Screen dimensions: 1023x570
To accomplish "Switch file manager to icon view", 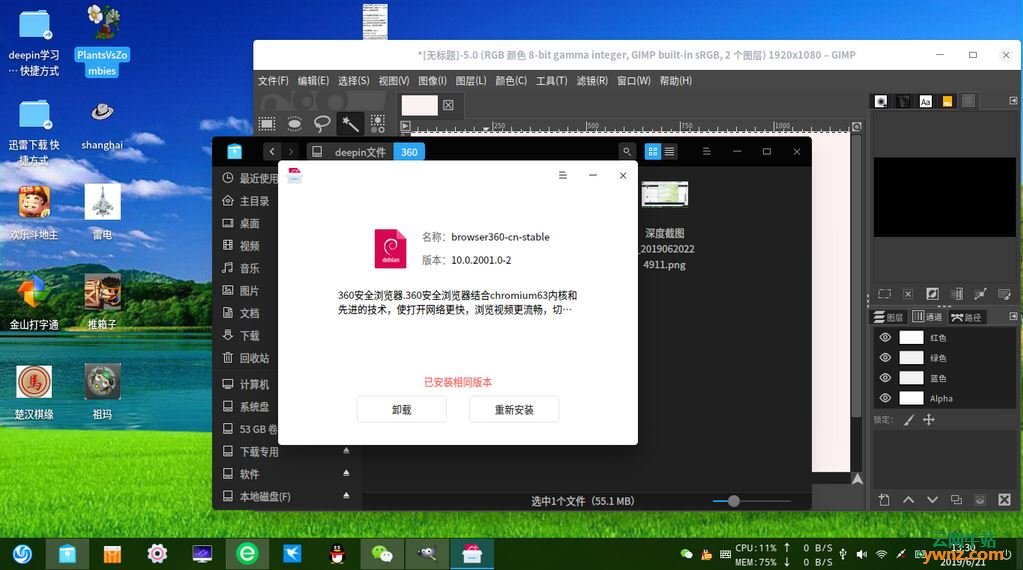I will (x=652, y=151).
